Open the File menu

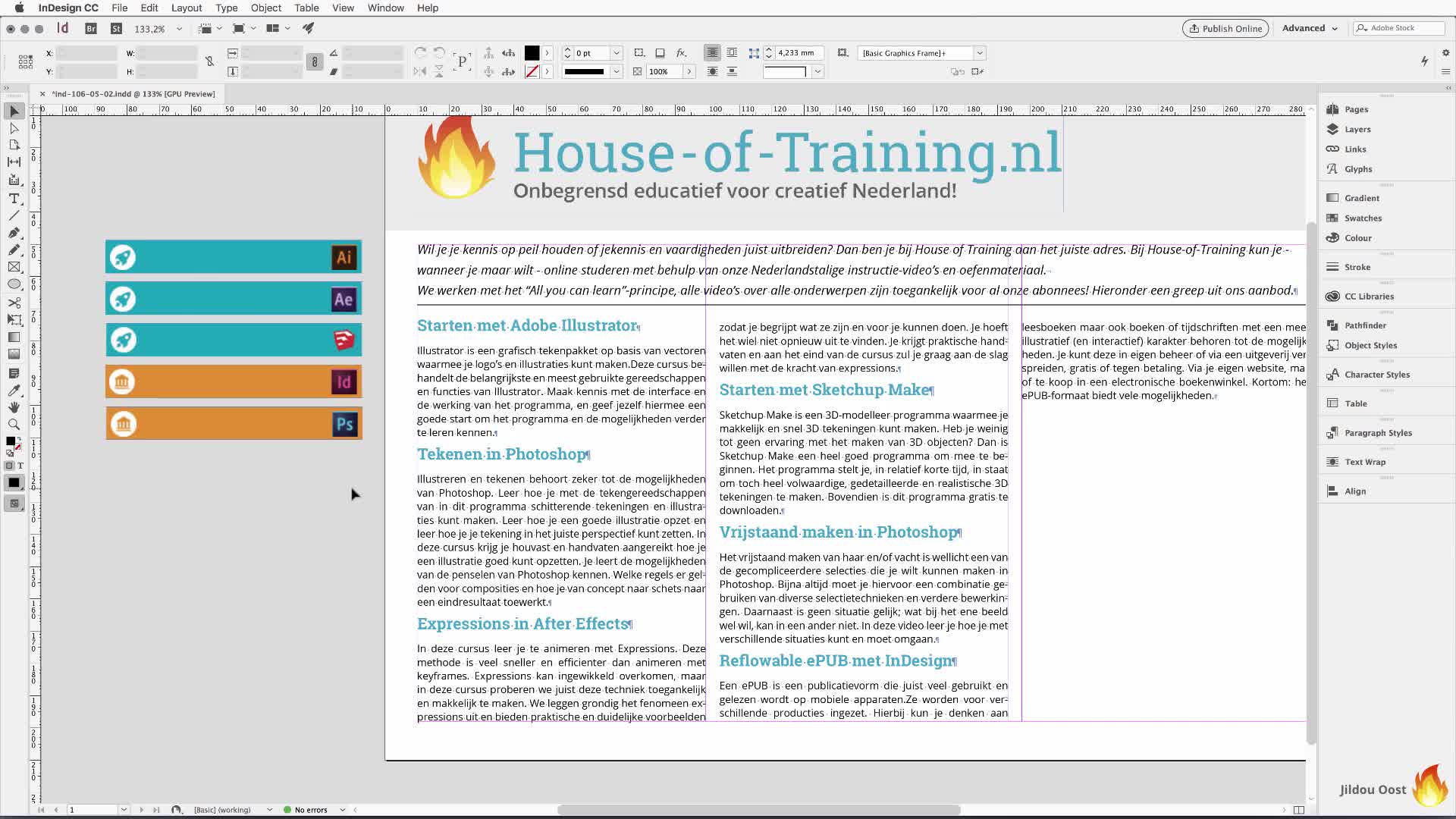pyautogui.click(x=119, y=8)
